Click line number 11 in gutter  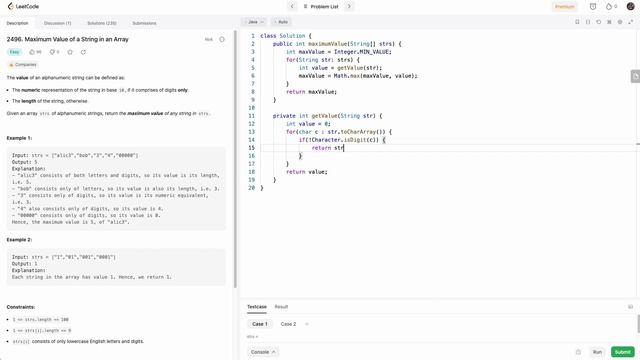click(251, 116)
